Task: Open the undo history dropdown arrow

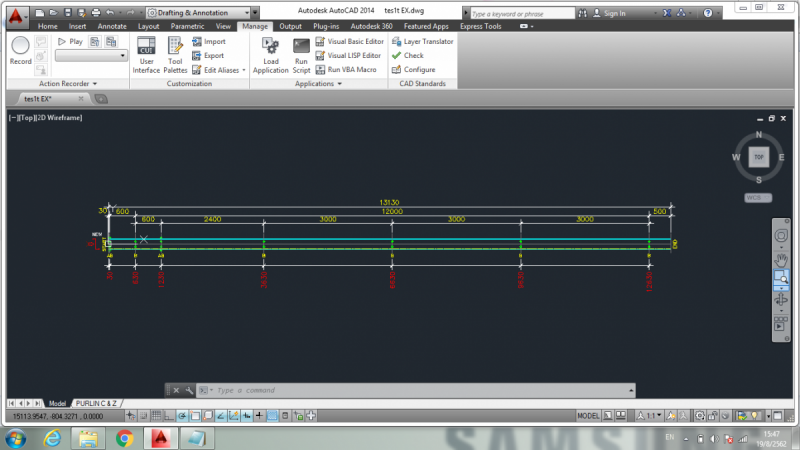Action: tap(120, 13)
